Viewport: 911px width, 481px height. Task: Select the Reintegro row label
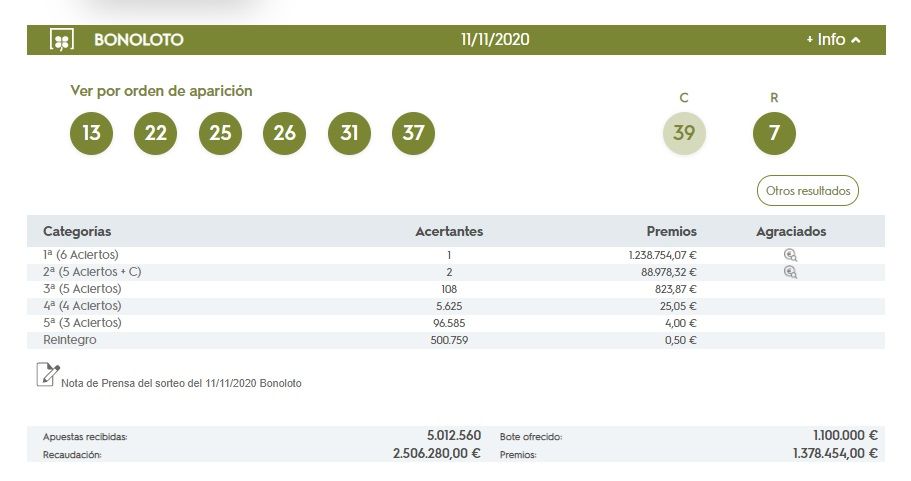tap(70, 340)
